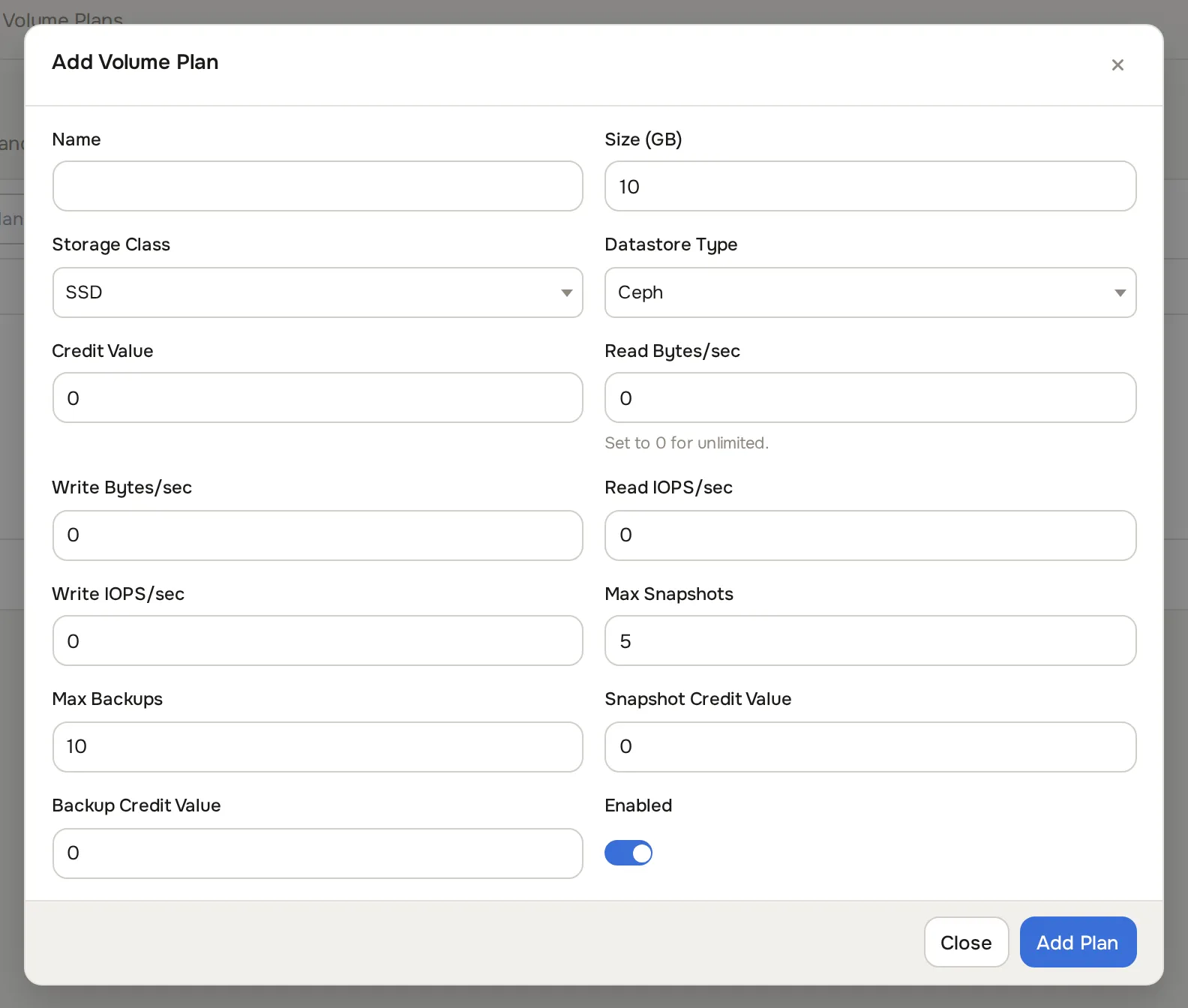Select the Credit Value field
The image size is (1188, 1008).
[x=318, y=397]
